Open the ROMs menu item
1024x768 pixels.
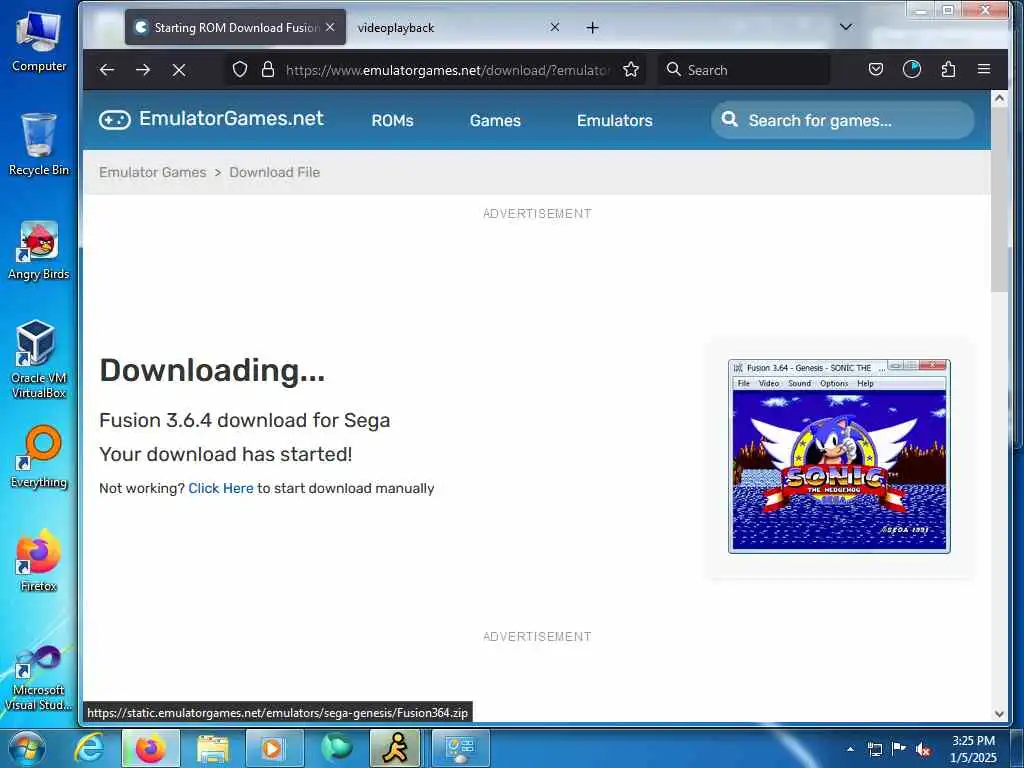(392, 120)
